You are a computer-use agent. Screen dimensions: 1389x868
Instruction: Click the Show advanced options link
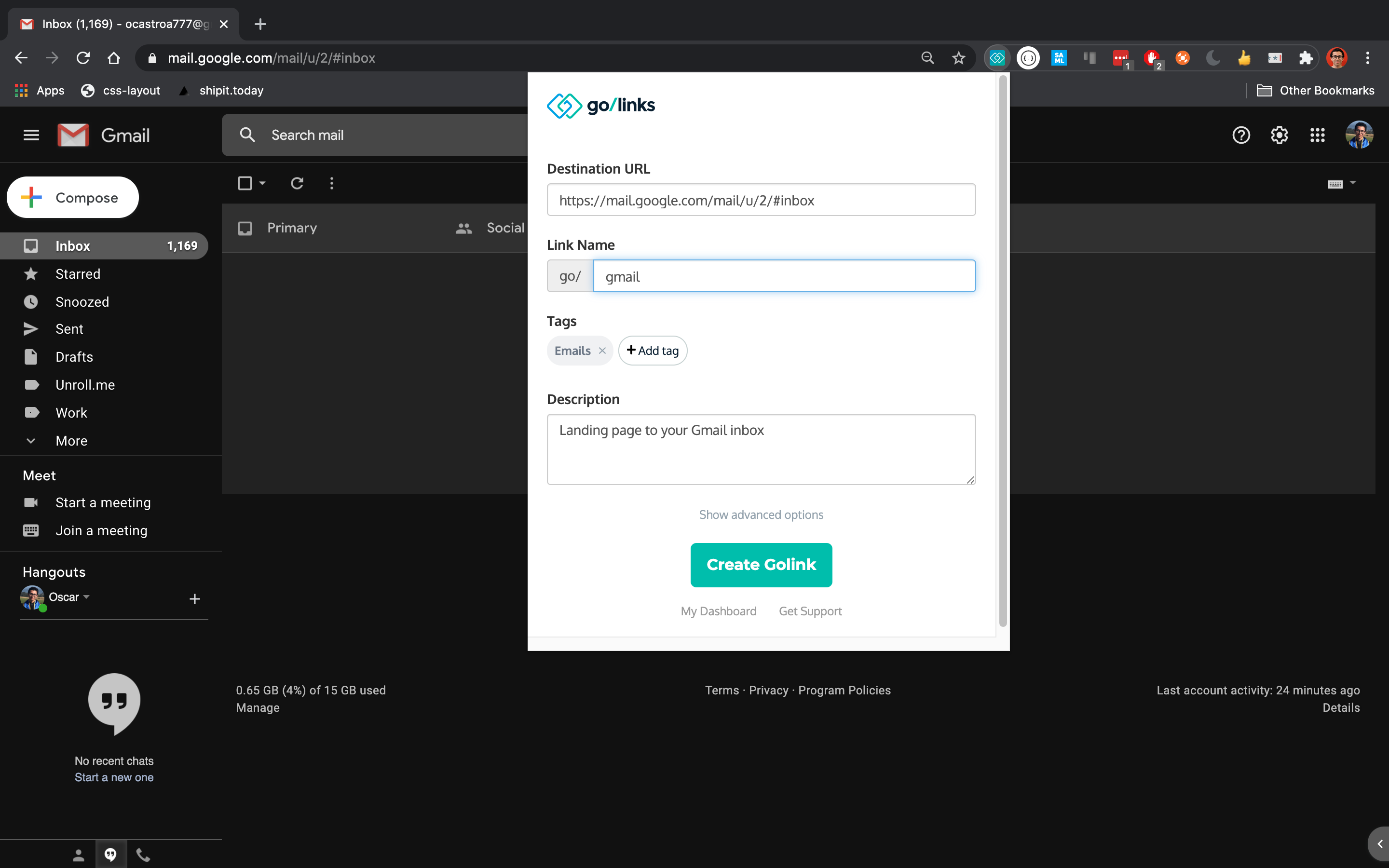[x=761, y=515]
